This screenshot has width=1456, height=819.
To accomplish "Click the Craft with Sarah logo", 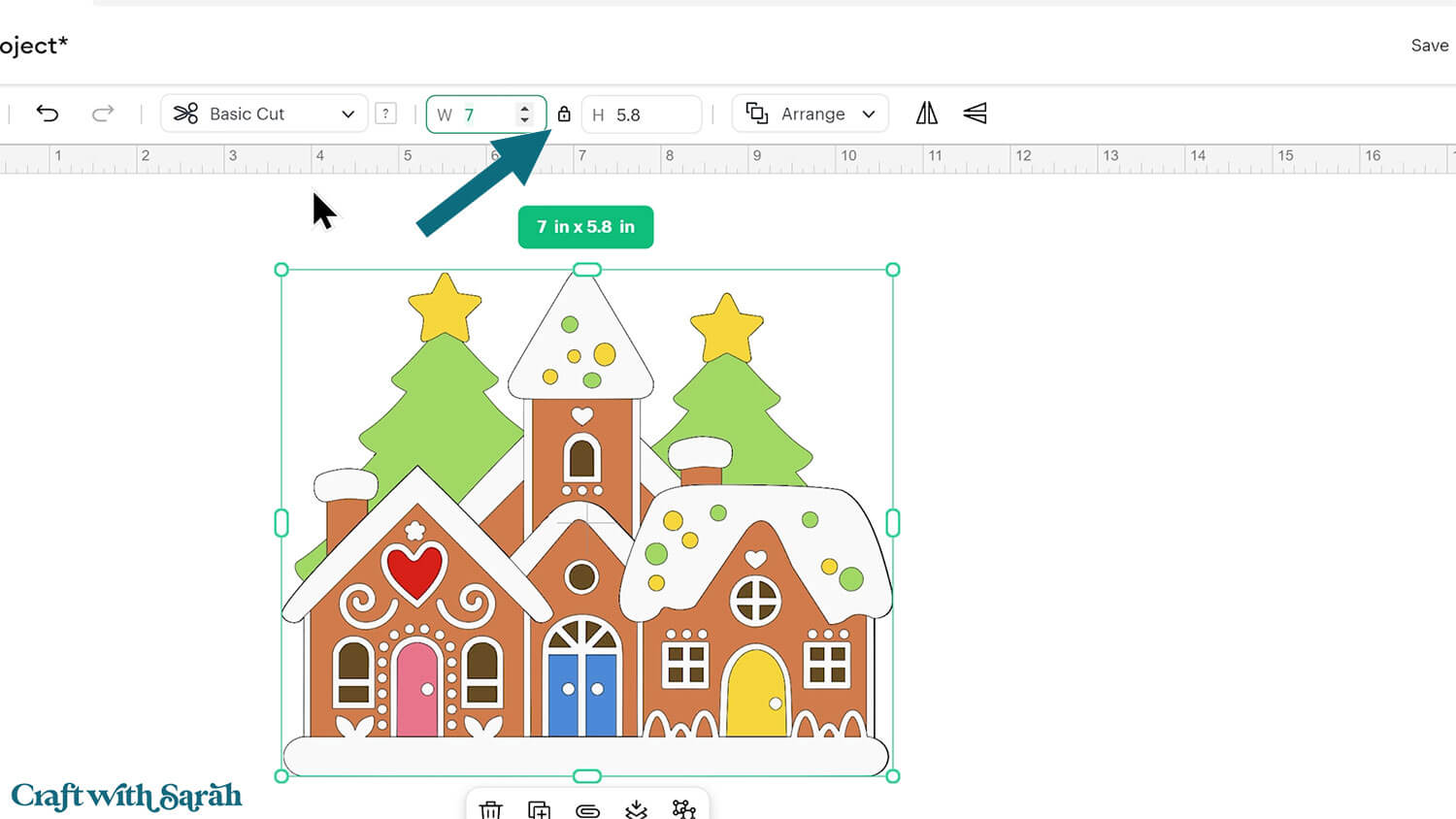I will coord(124,795).
